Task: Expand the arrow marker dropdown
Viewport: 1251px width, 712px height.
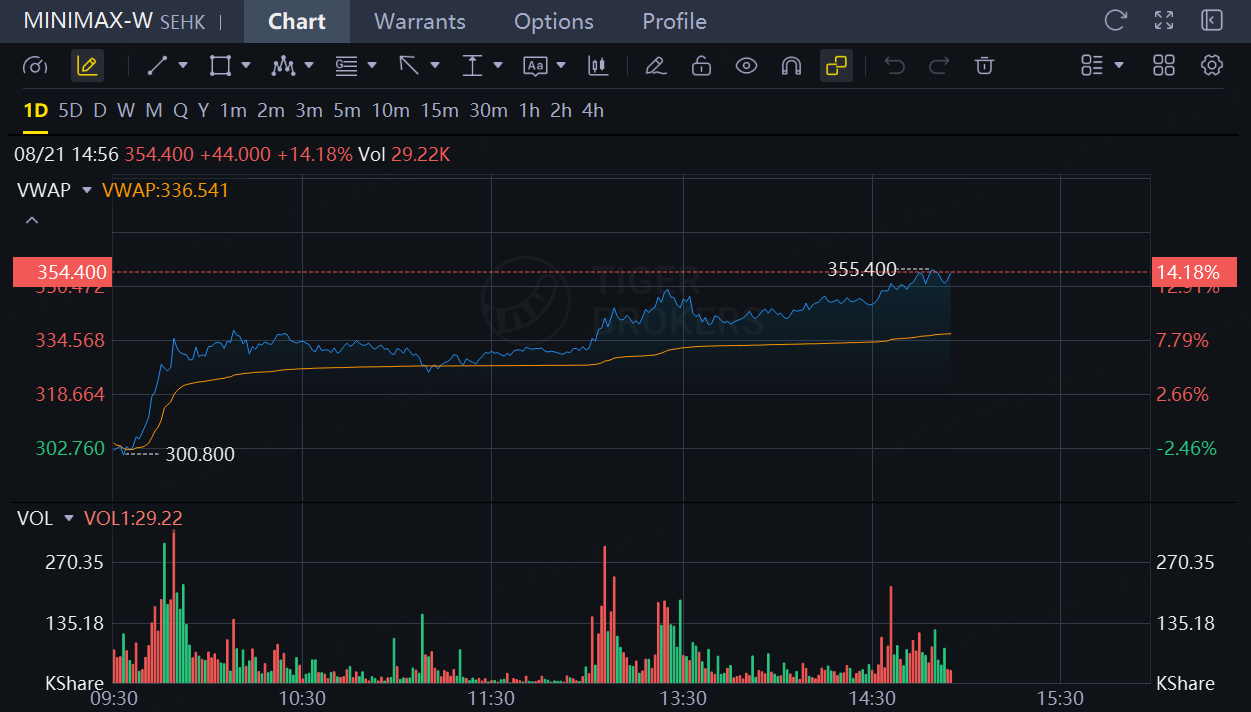Action: pos(435,66)
